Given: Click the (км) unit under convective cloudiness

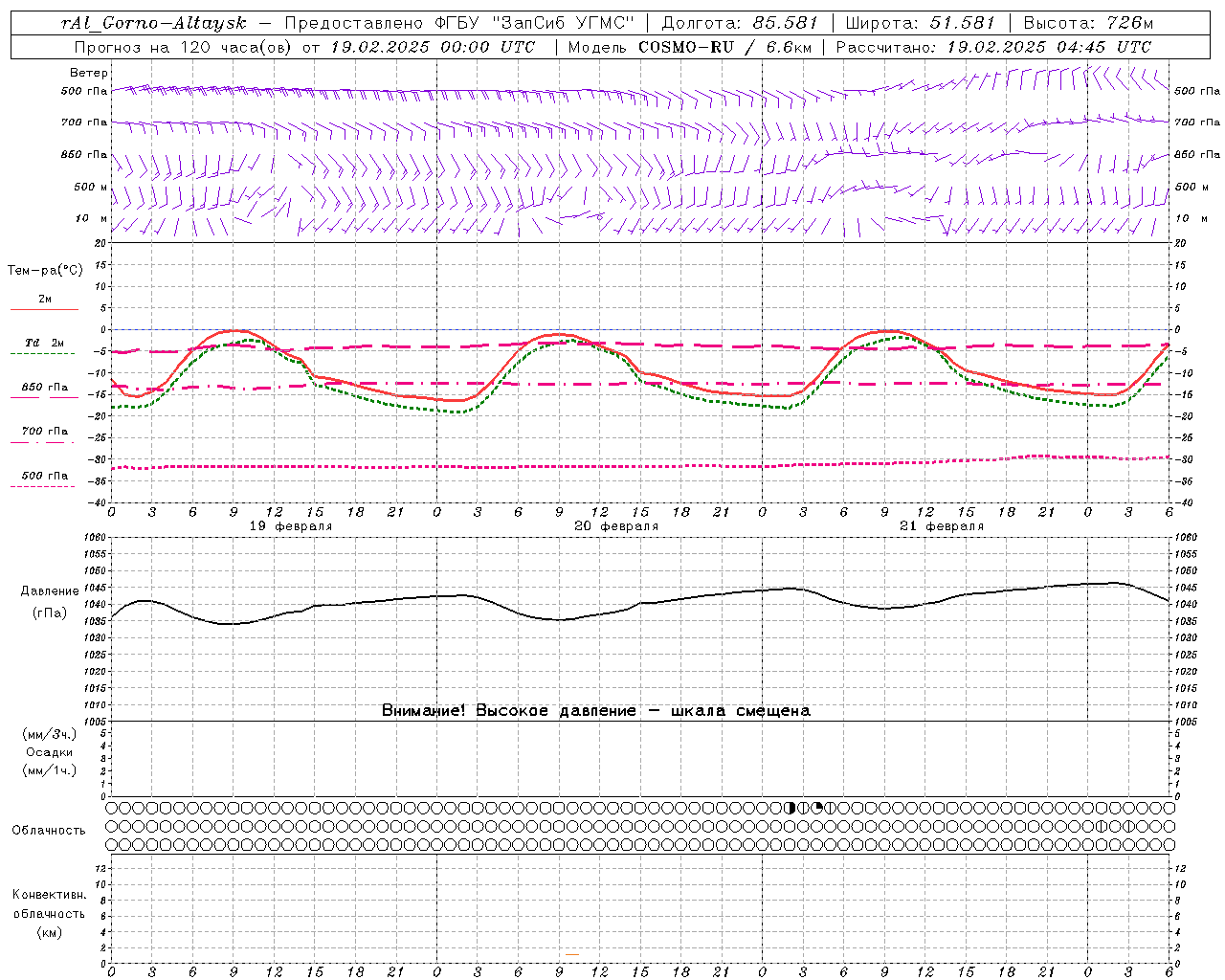Looking at the screenshot, I should point(49,932).
